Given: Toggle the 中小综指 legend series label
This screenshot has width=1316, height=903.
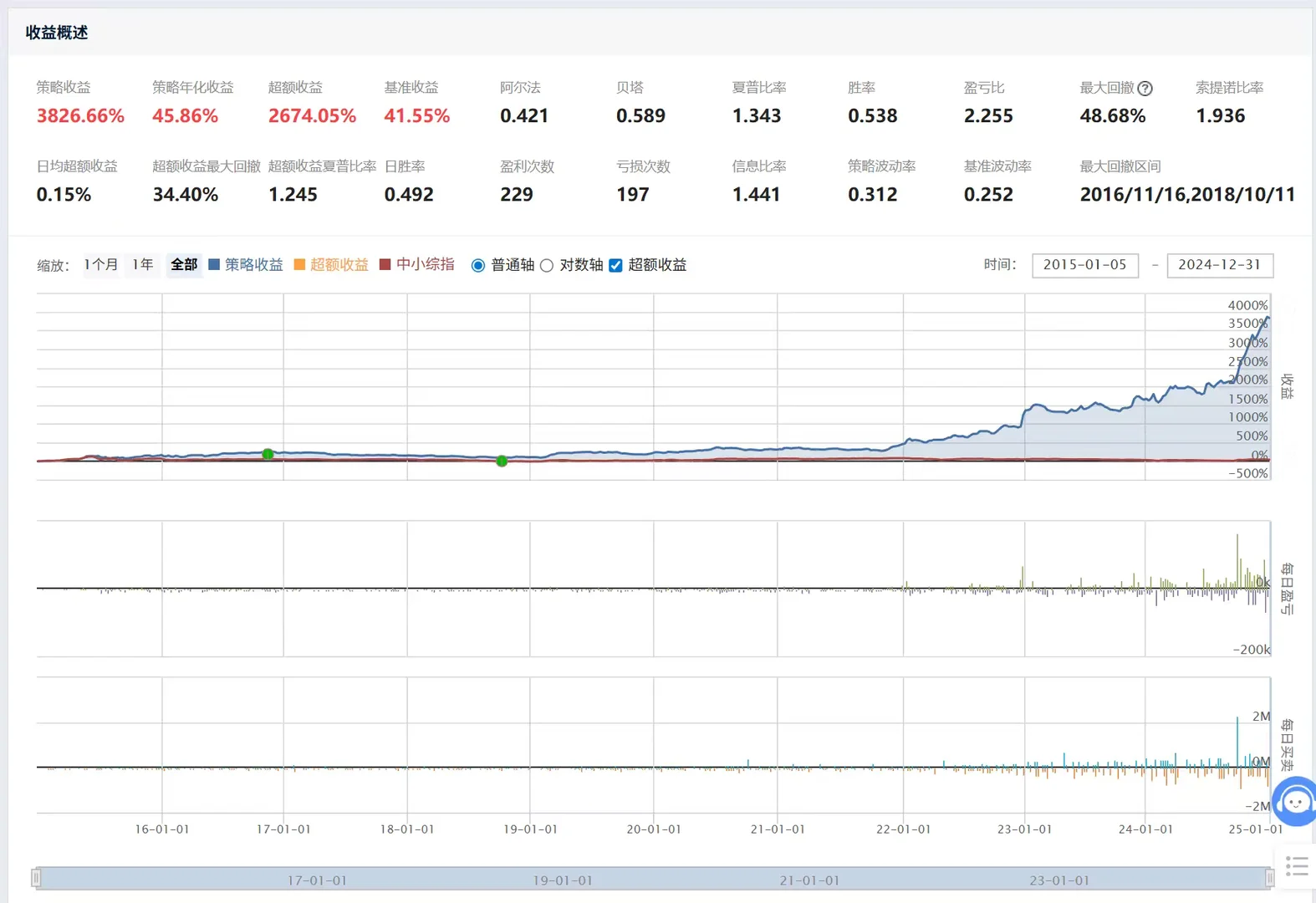Looking at the screenshot, I should pyautogui.click(x=426, y=265).
